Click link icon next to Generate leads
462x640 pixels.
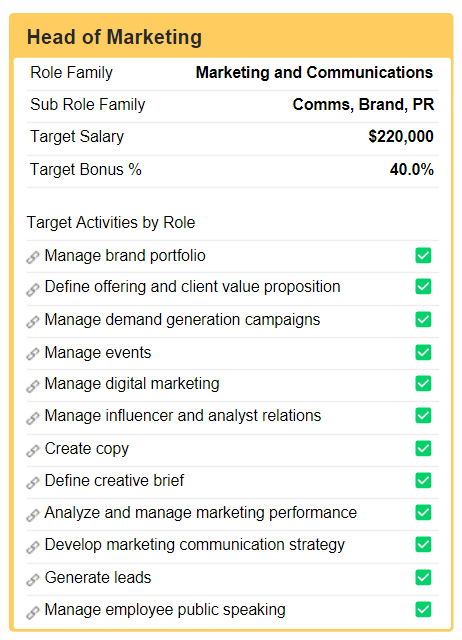pyautogui.click(x=33, y=579)
